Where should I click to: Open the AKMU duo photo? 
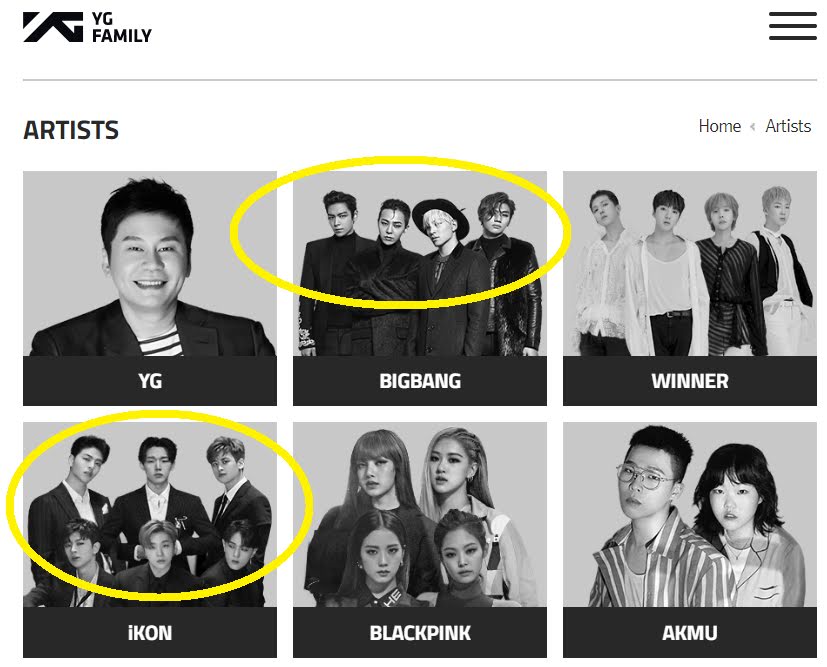690,515
